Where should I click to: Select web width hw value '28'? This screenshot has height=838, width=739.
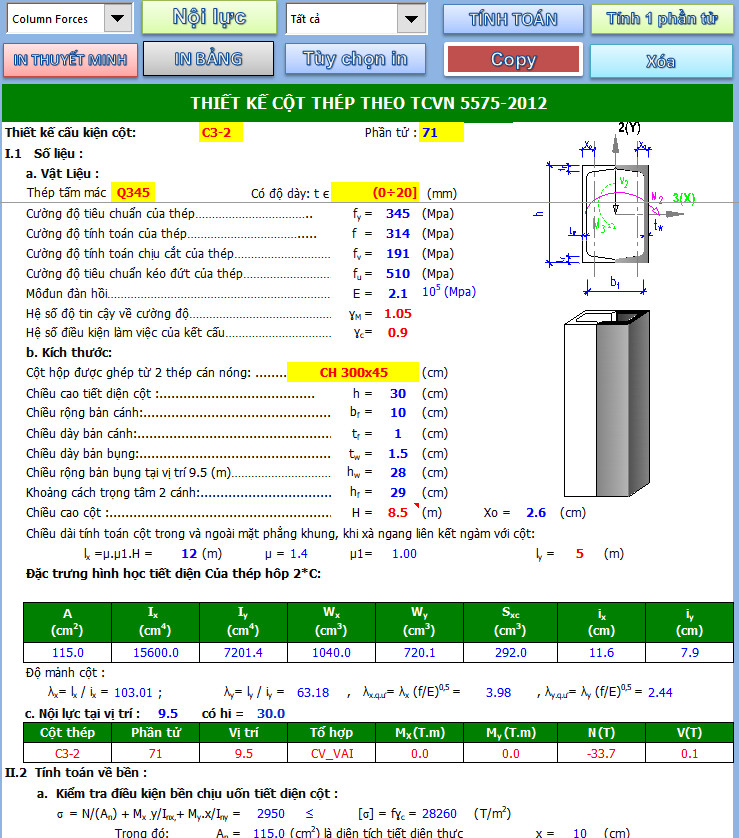tap(398, 472)
